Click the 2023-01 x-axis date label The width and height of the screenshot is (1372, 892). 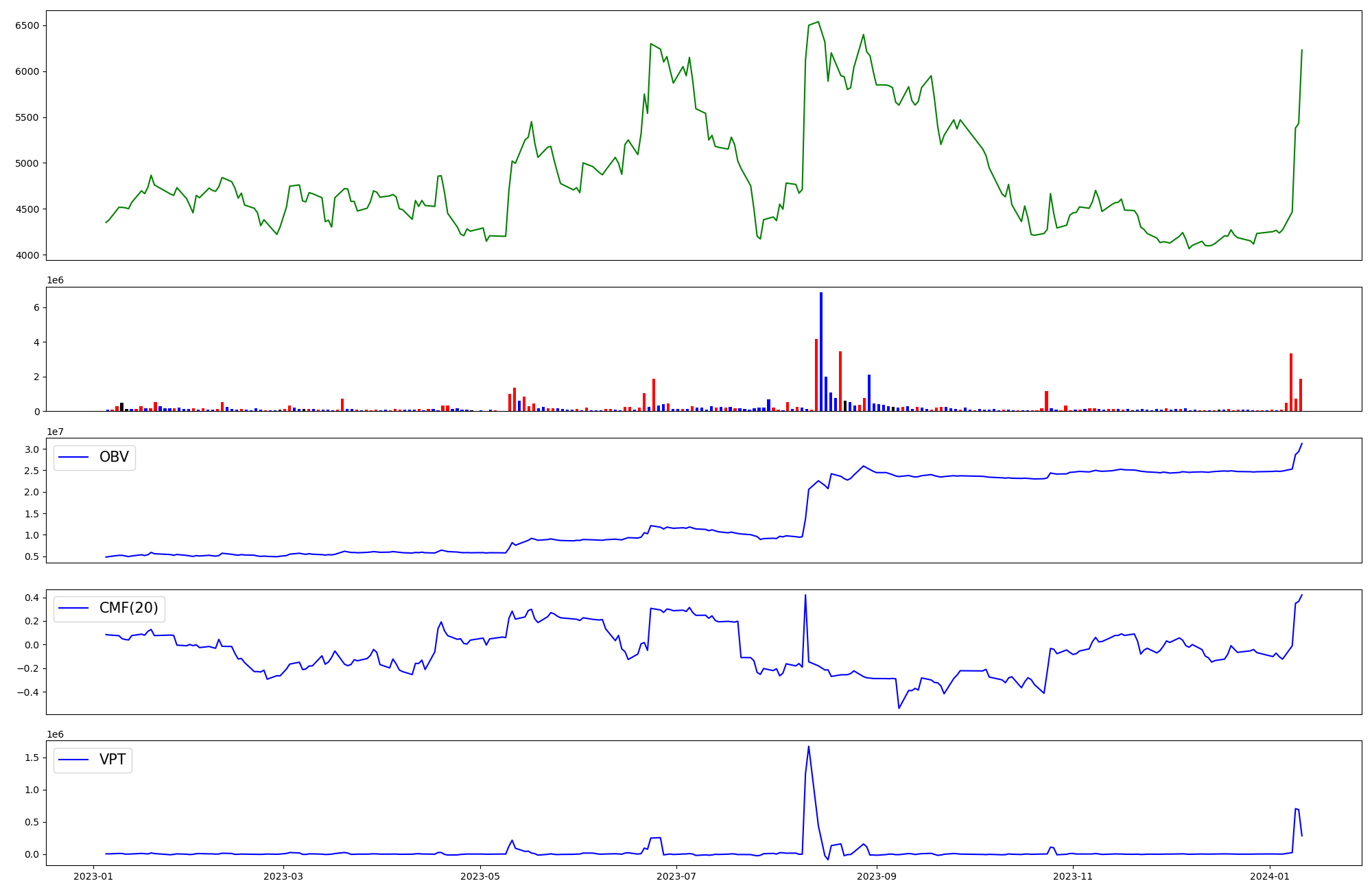pos(93,876)
